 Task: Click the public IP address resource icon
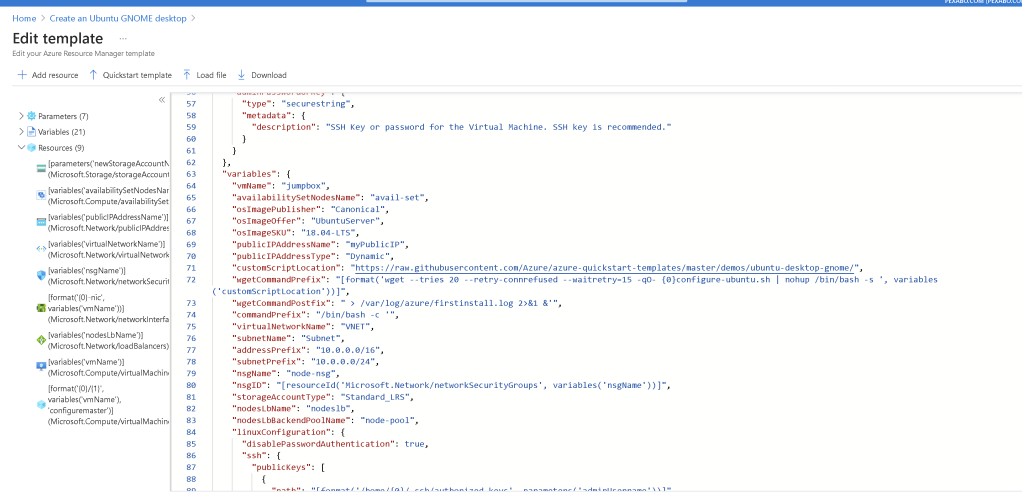pos(41,222)
